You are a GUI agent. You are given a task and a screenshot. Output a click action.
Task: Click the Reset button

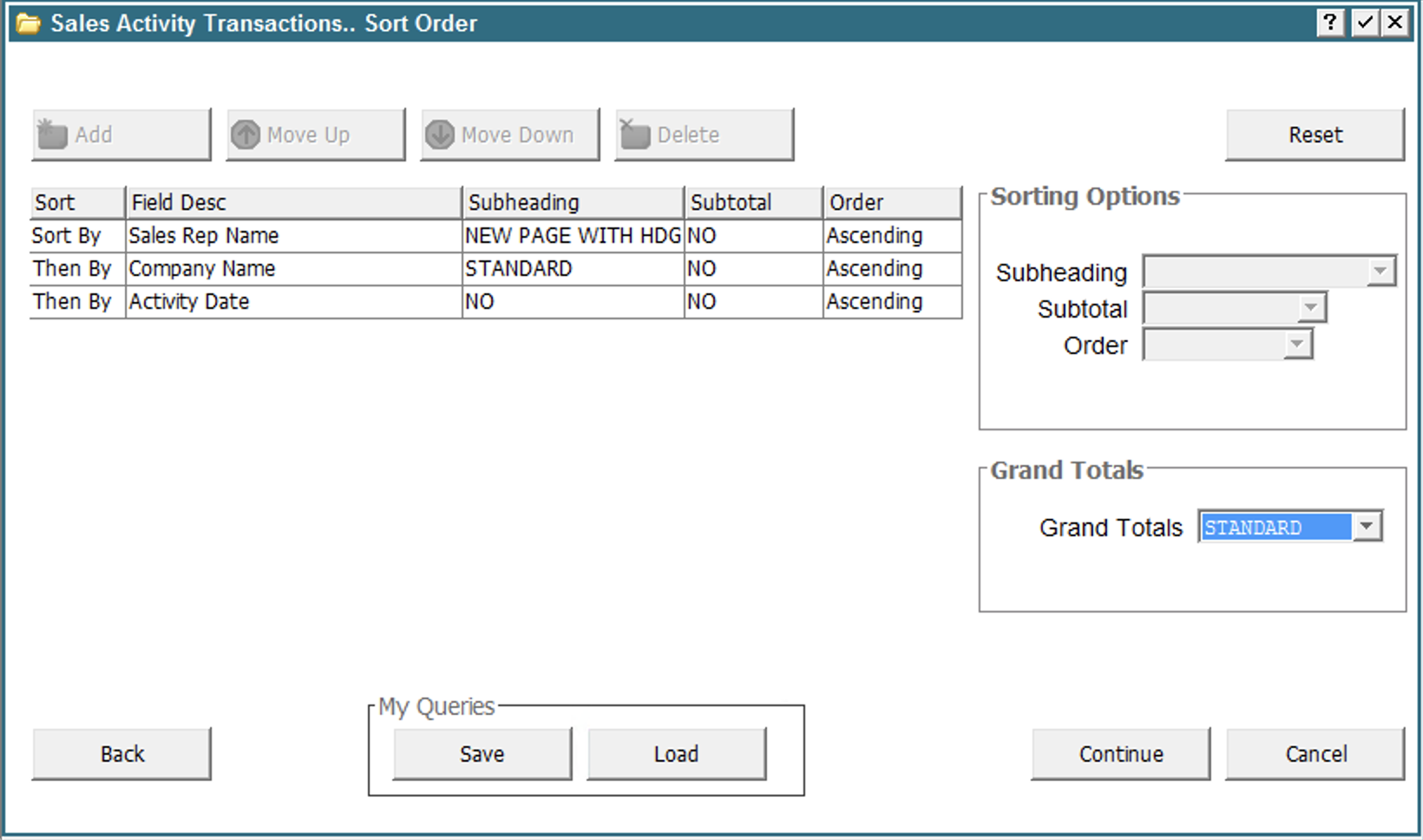tap(1315, 135)
